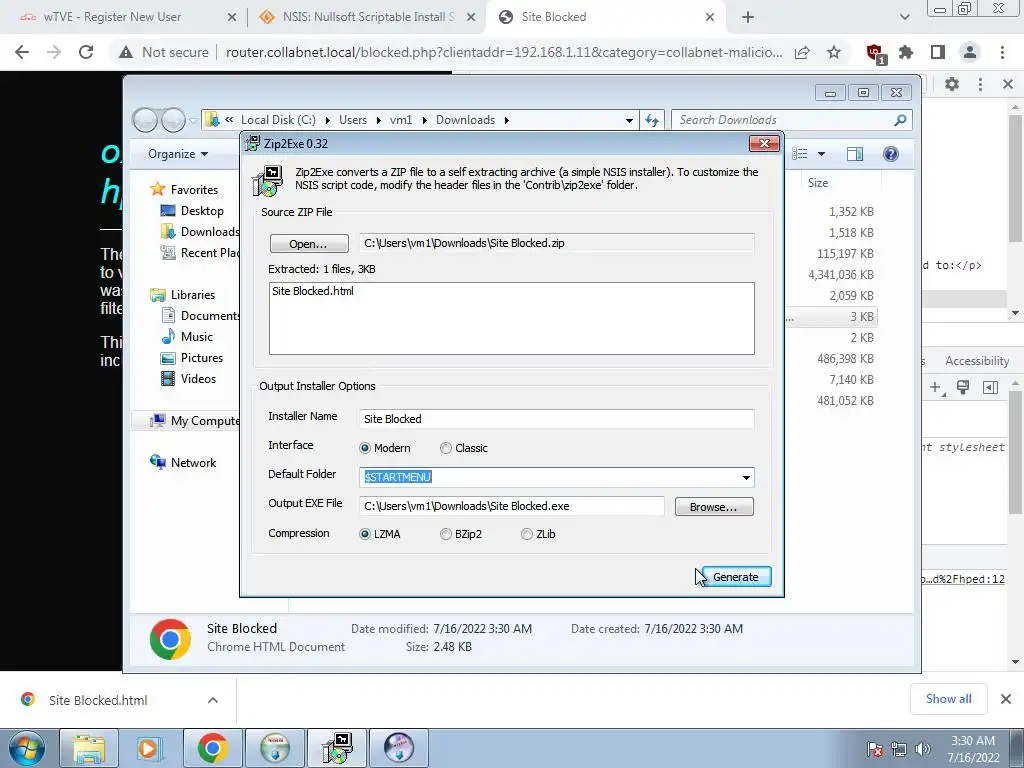The image size is (1024, 768).
Task: Click vm1 in Explorer breadcrumb
Action: [401, 120]
